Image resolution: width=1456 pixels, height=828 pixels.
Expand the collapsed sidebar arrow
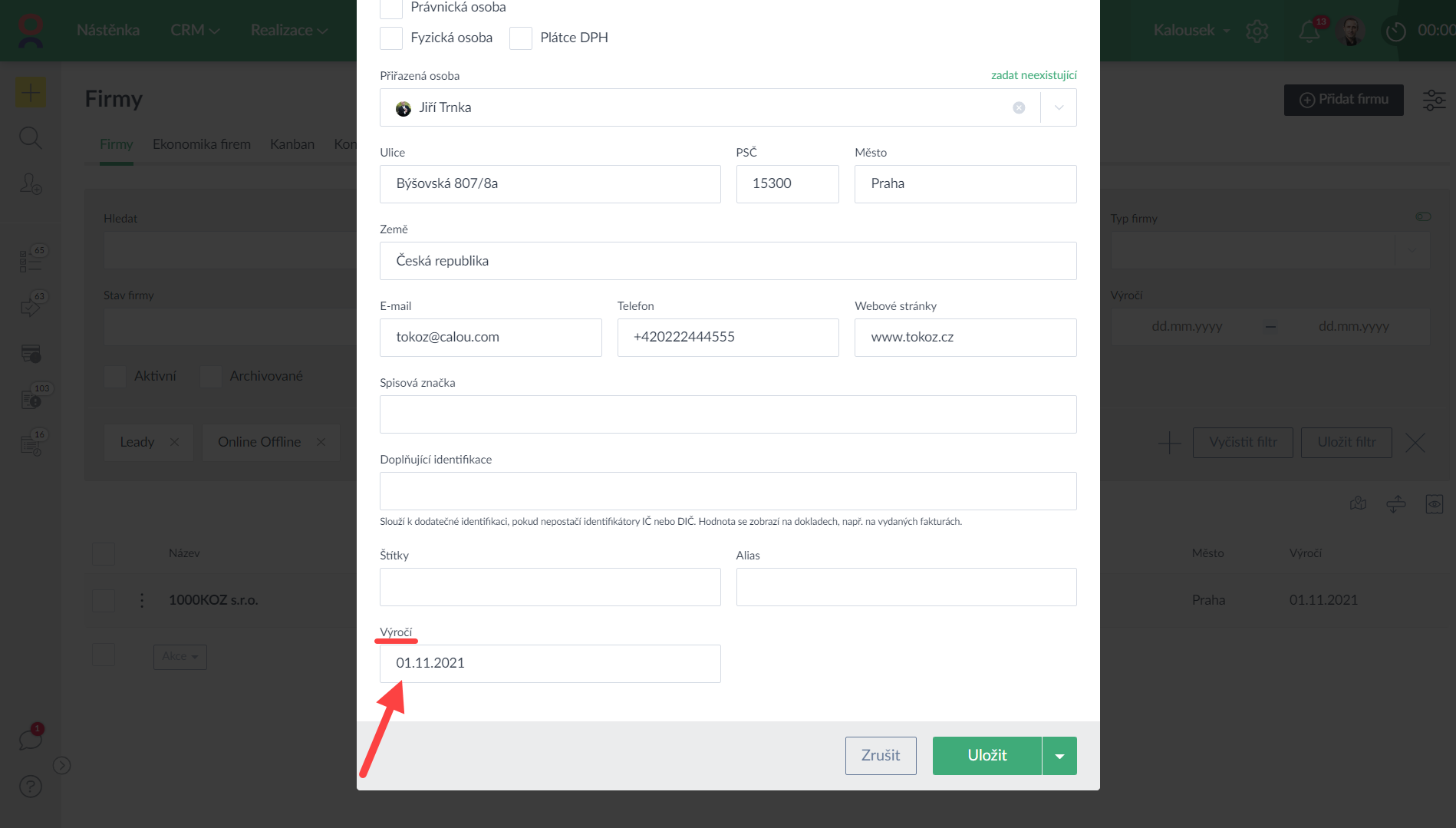(x=62, y=765)
